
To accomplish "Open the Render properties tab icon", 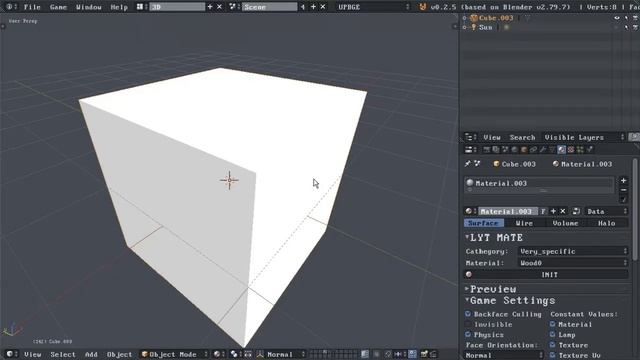I will coord(487,149).
